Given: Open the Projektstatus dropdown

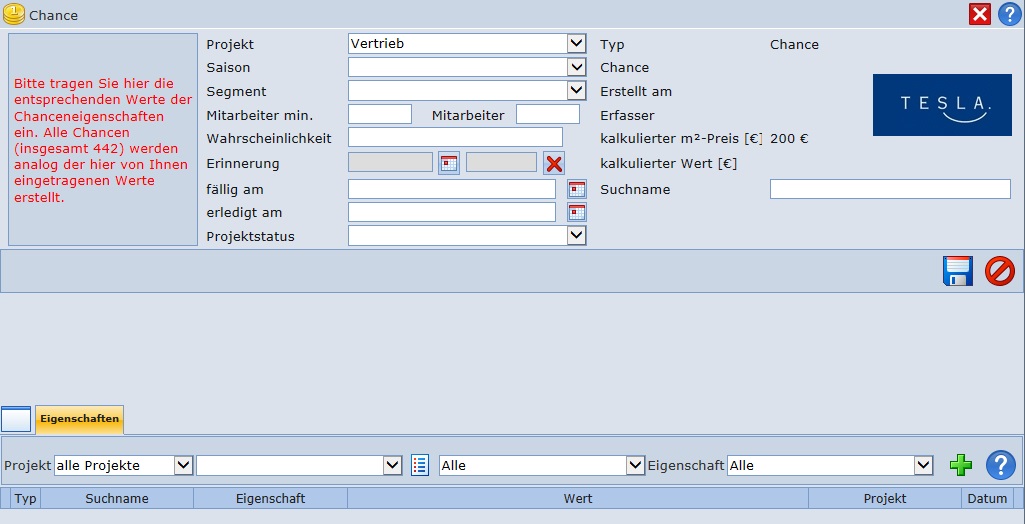Looking at the screenshot, I should (x=576, y=235).
